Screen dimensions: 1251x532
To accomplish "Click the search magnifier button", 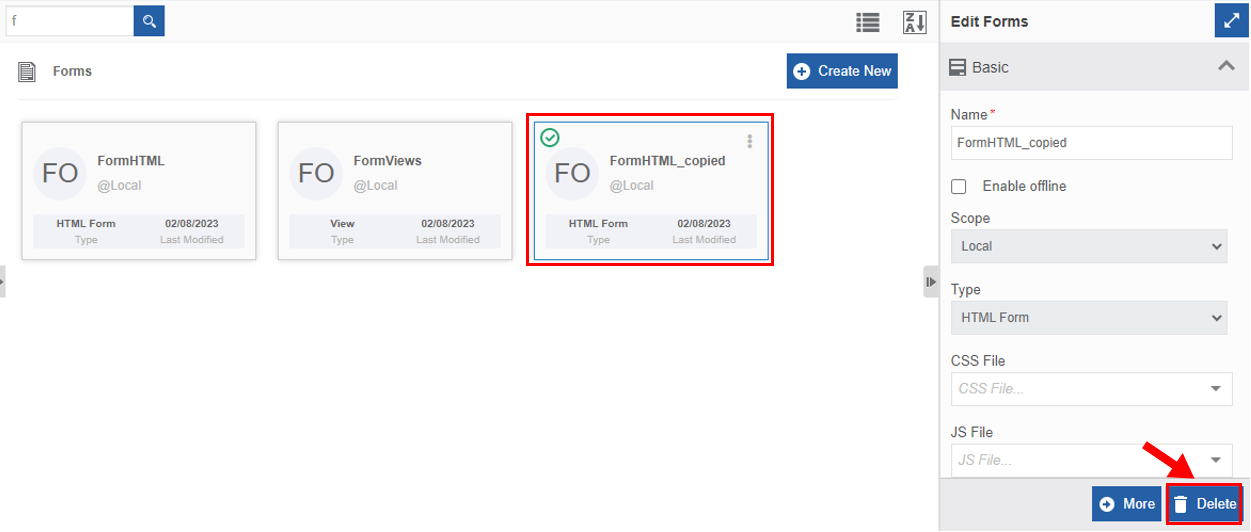I will [x=149, y=20].
